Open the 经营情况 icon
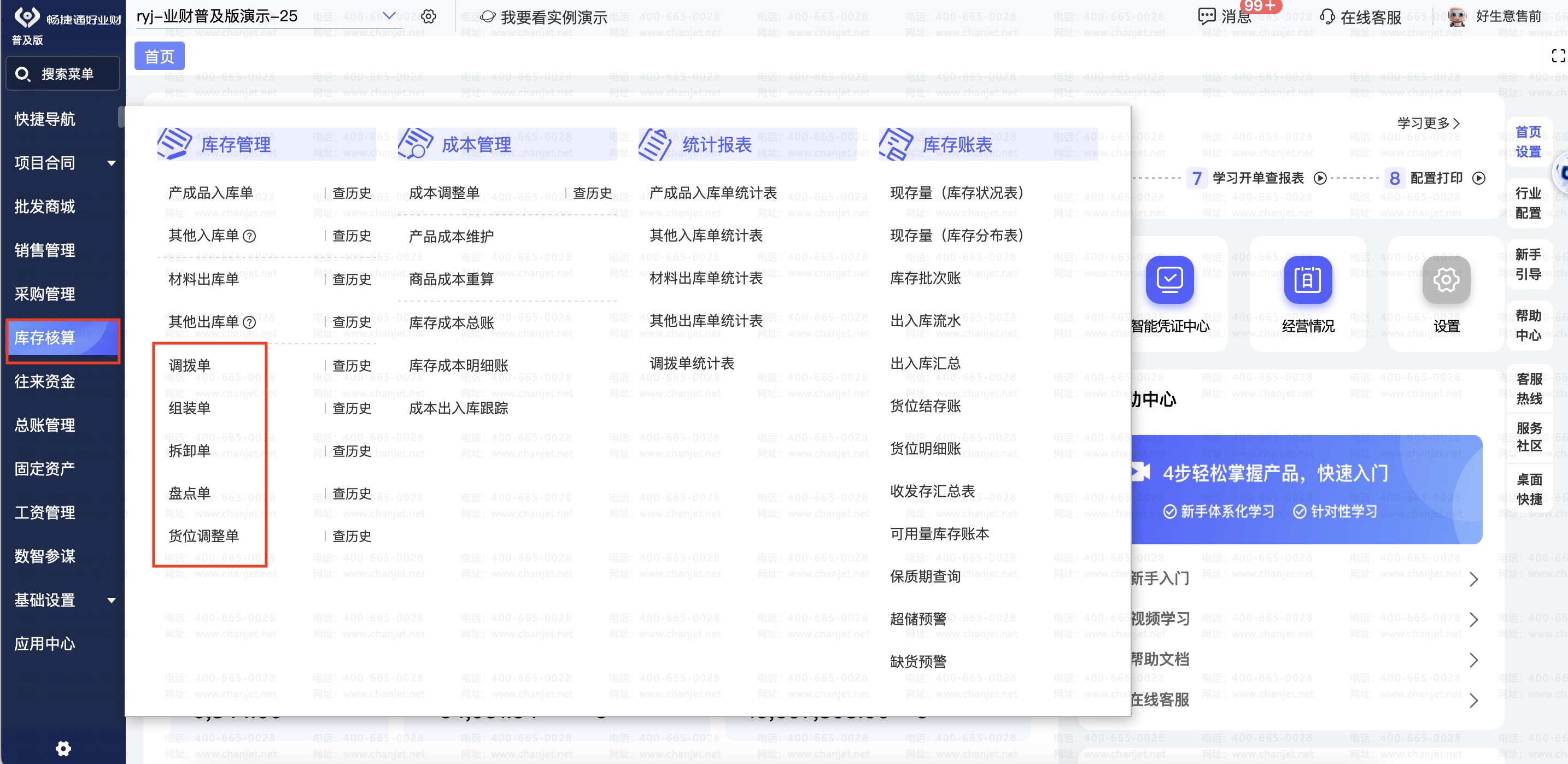 1307,280
